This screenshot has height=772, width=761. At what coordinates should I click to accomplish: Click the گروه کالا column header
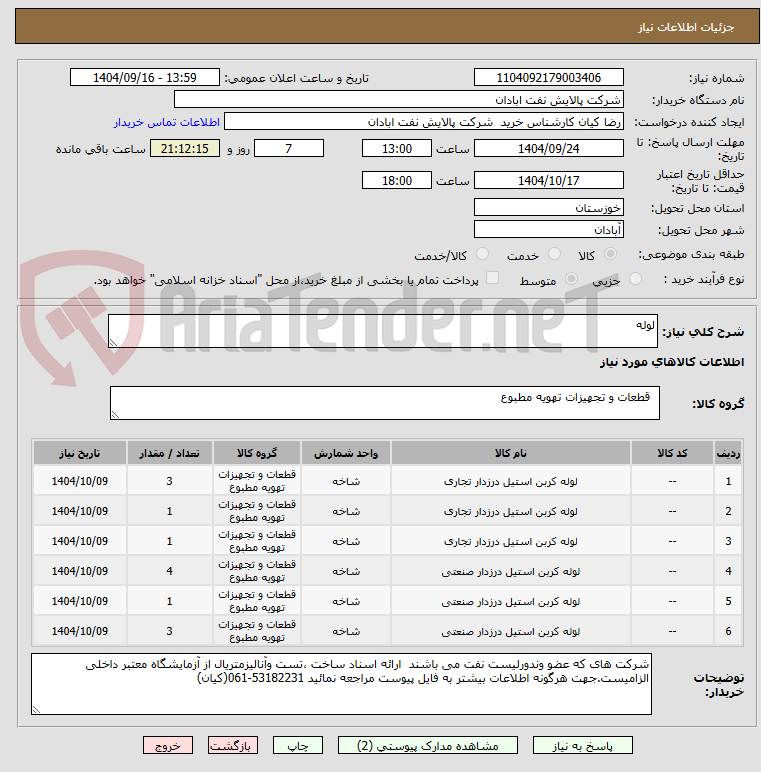pyautogui.click(x=256, y=453)
